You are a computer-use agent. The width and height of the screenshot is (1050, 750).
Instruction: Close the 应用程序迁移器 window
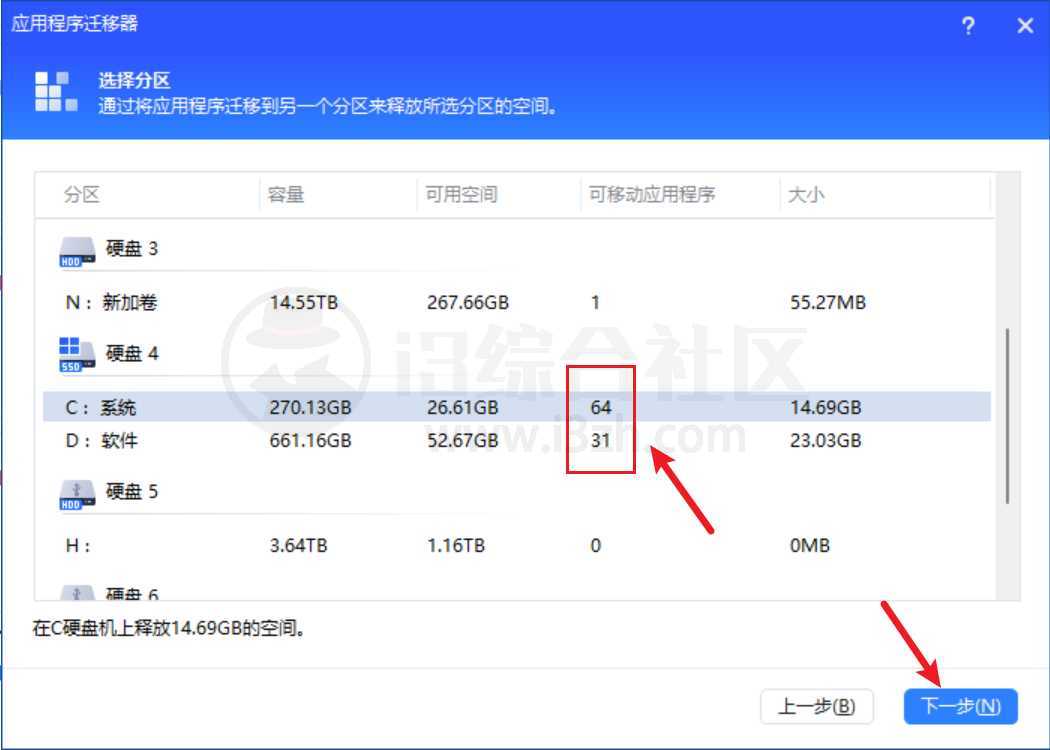pyautogui.click(x=1025, y=26)
